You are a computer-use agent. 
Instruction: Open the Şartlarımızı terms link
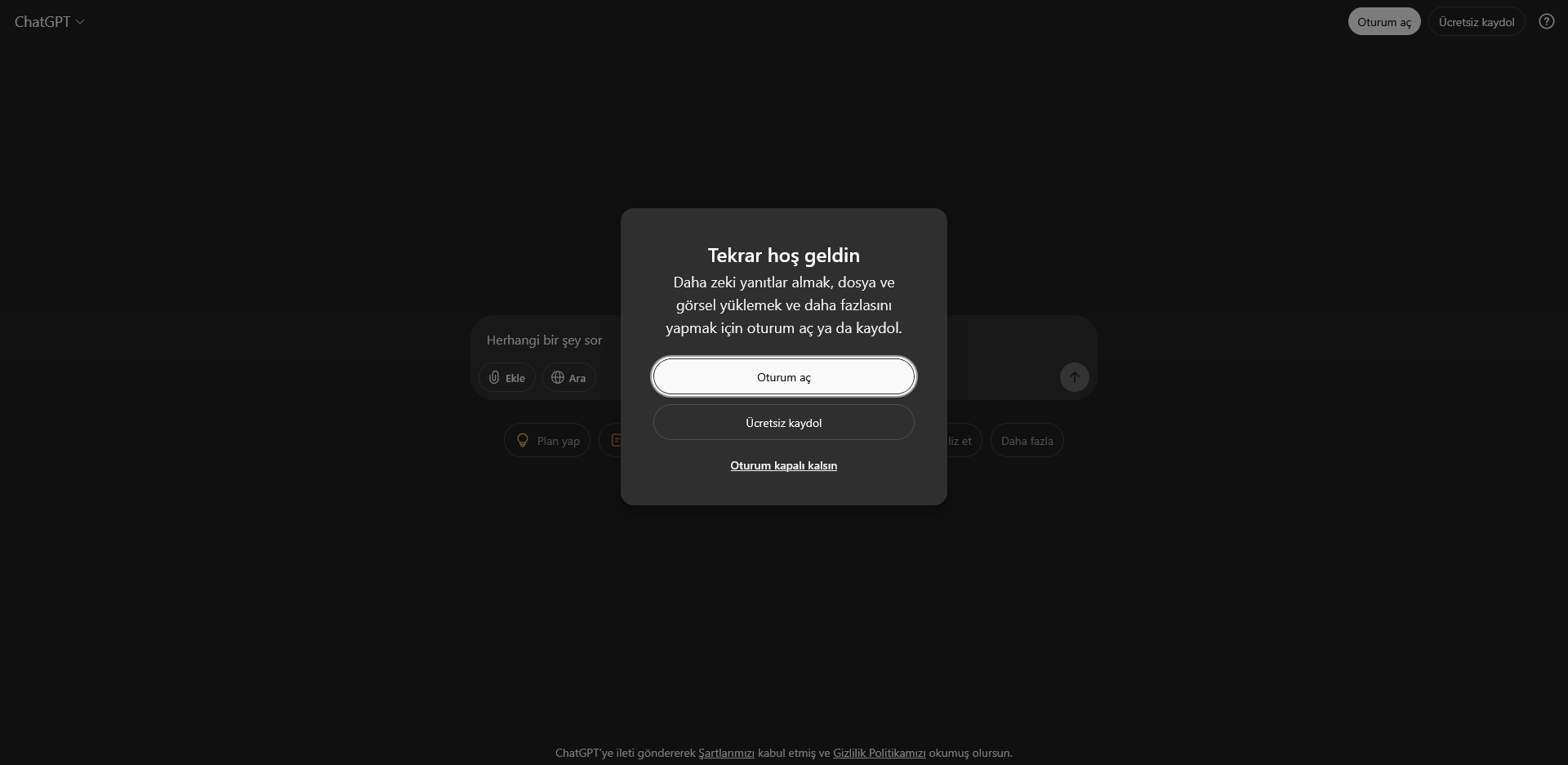[726, 753]
